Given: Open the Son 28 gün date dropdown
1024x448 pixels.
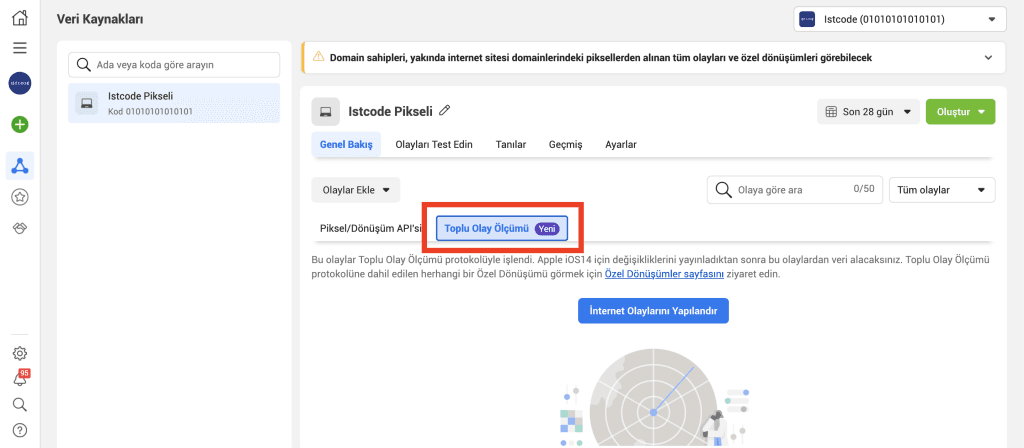Looking at the screenshot, I should (x=868, y=112).
